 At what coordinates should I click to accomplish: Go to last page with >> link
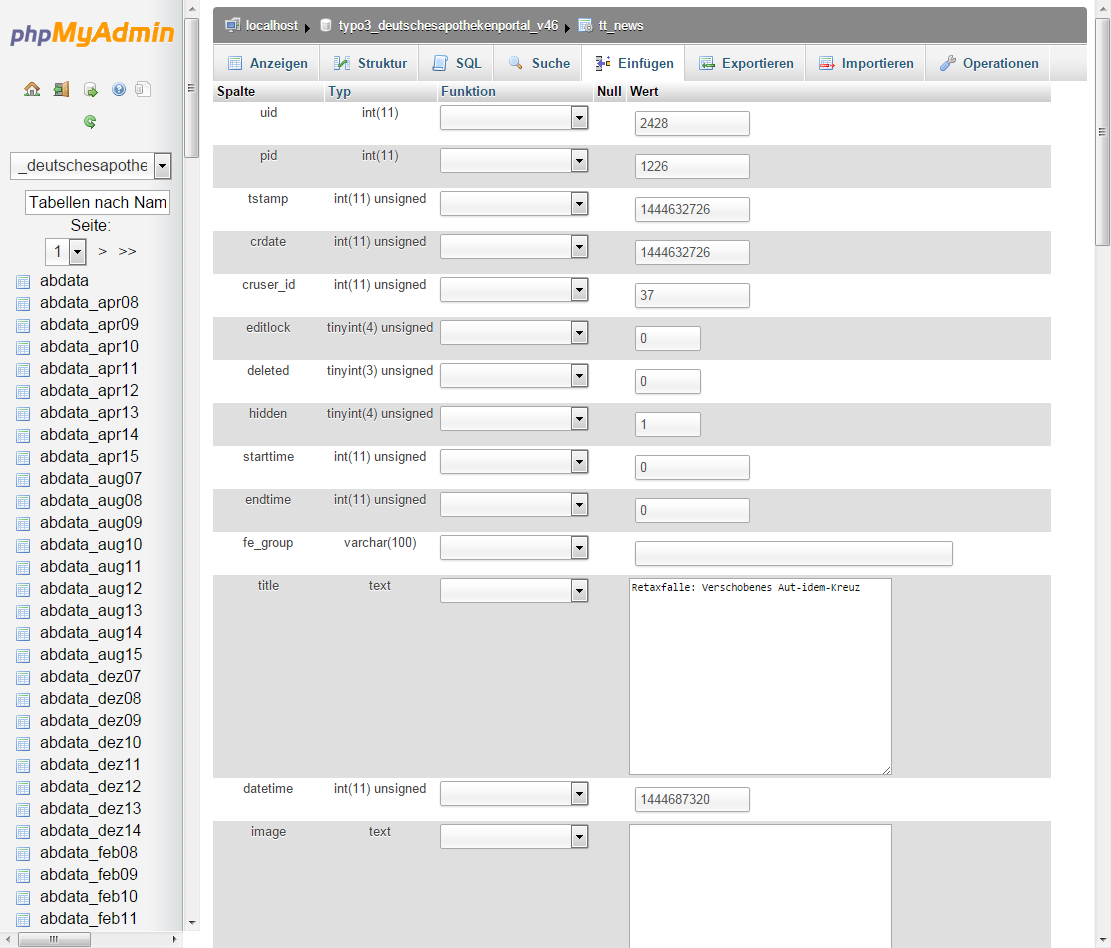point(127,251)
